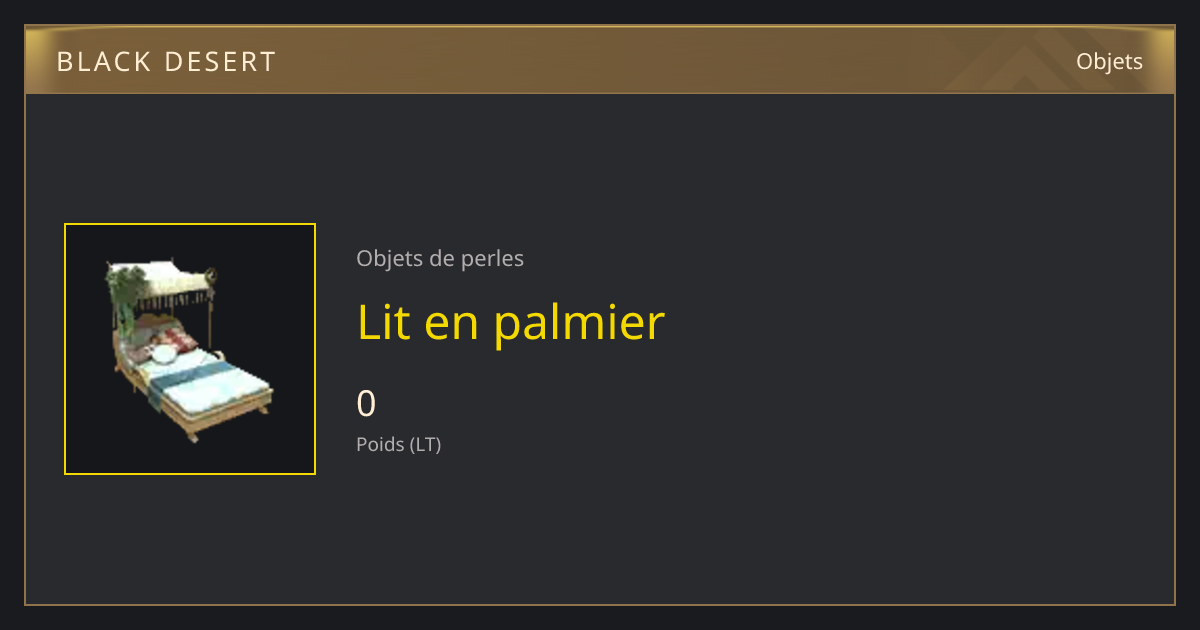Click the palm bed item icon
The image size is (1200, 630).
point(189,350)
